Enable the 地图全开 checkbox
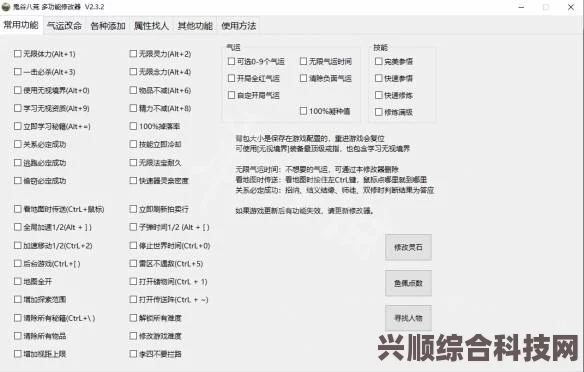 click(18, 282)
